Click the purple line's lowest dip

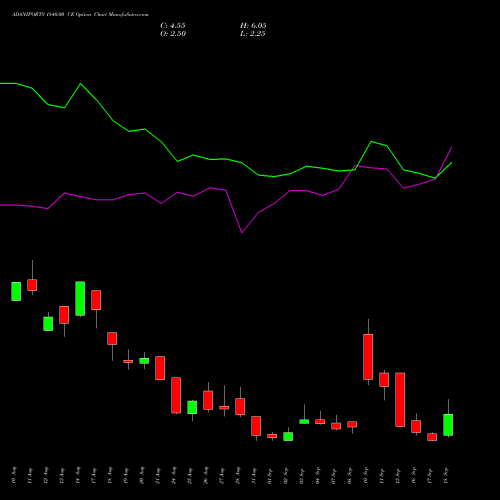point(242,232)
